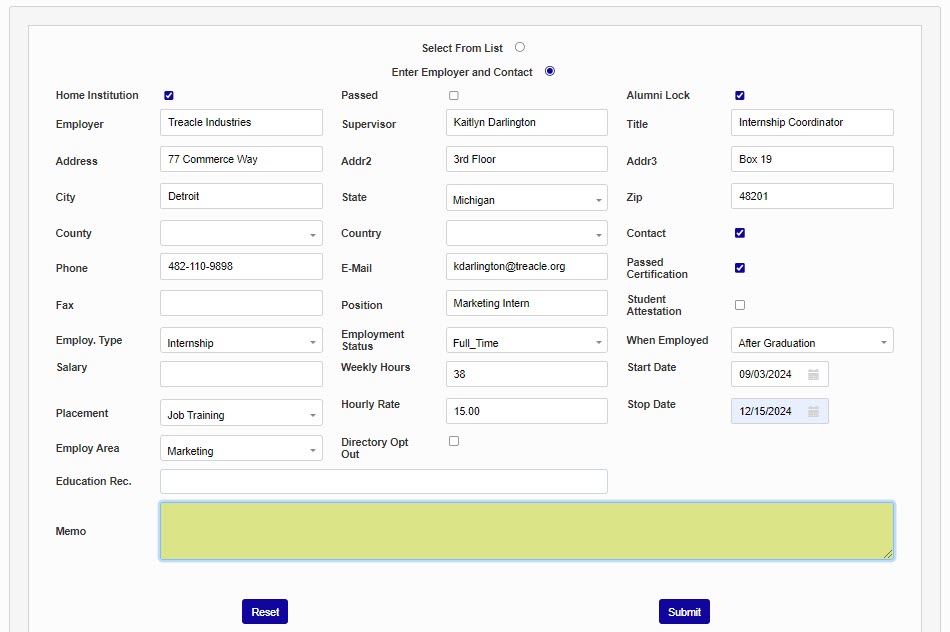Toggle the Alumni Lock checkbox
950x632 pixels.
(740, 96)
